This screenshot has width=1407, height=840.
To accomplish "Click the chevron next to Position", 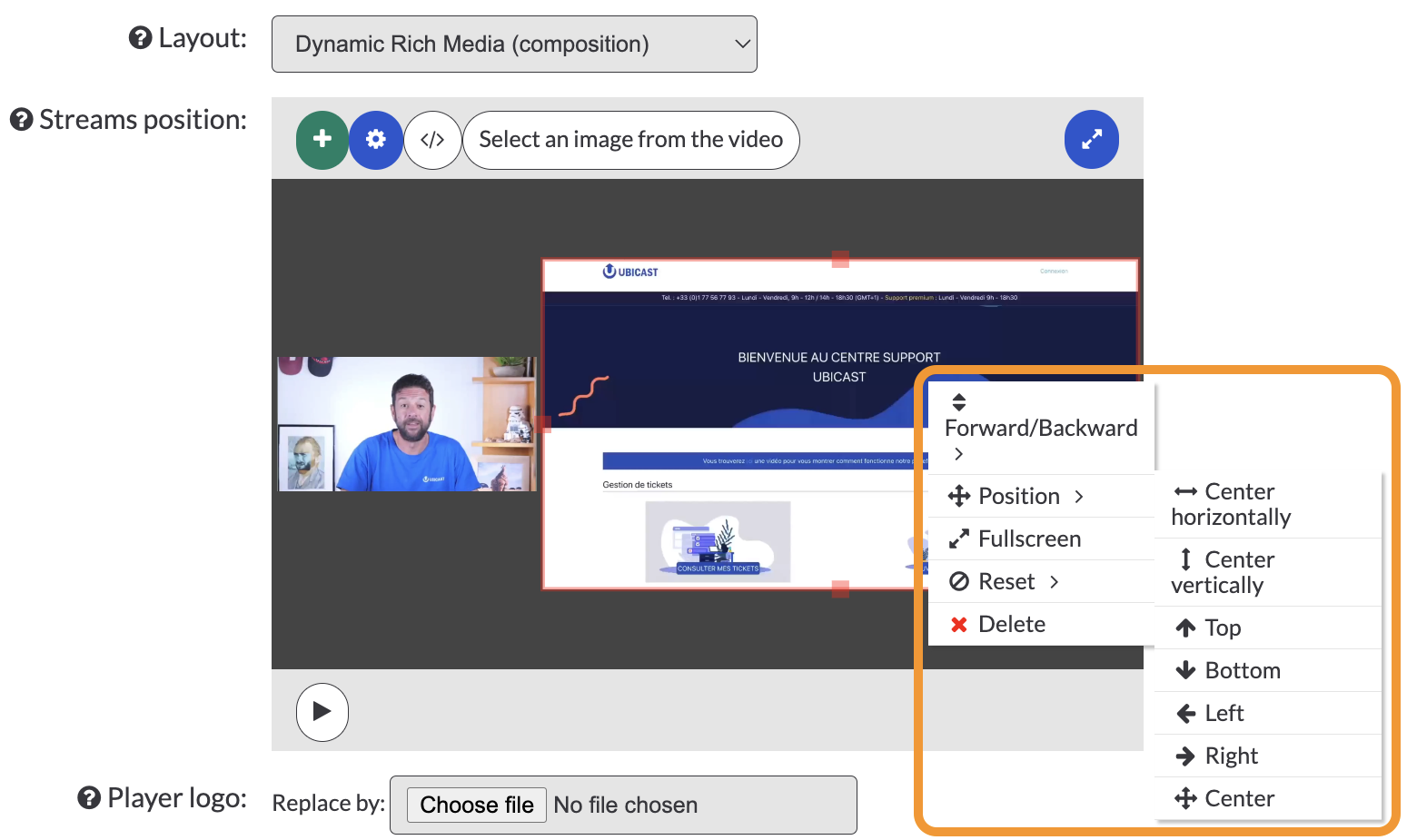I will pos(1079,496).
